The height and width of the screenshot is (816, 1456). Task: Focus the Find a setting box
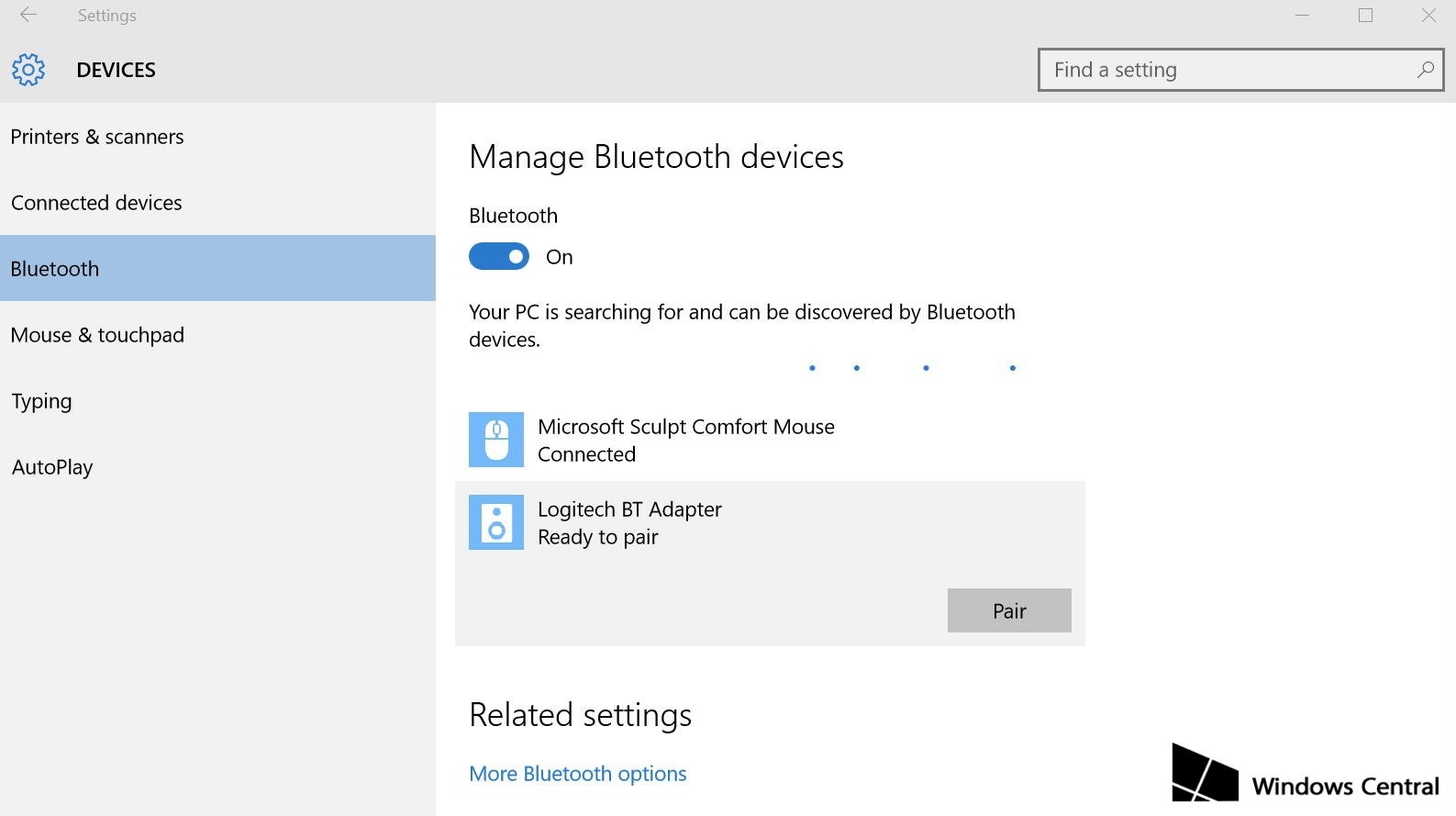click(x=1240, y=70)
